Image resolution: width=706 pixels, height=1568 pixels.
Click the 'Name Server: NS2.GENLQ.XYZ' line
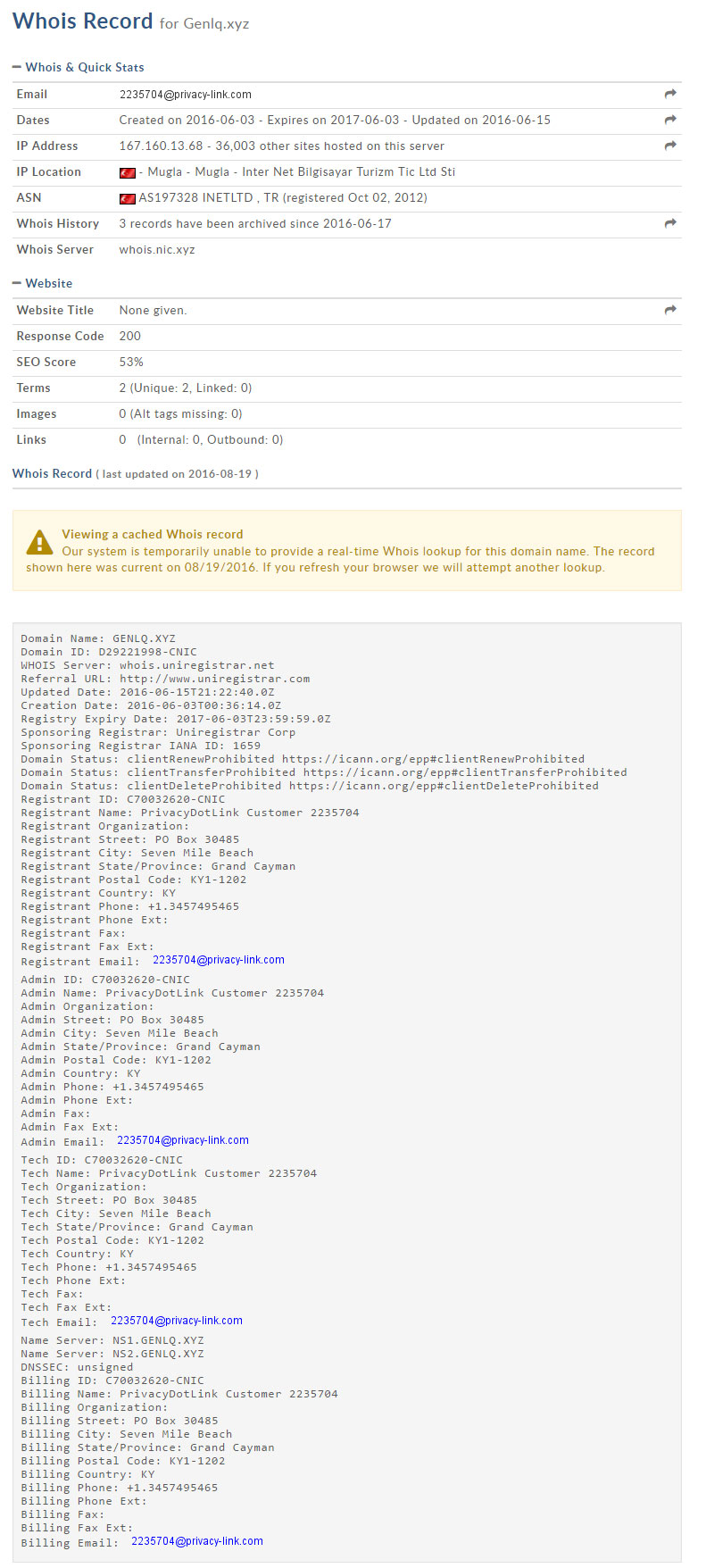tap(112, 1354)
